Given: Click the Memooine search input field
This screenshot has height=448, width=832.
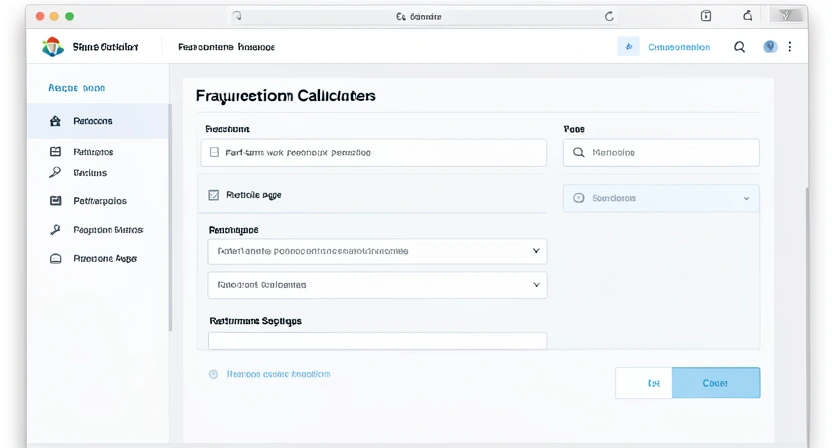Looking at the screenshot, I should 661,152.
